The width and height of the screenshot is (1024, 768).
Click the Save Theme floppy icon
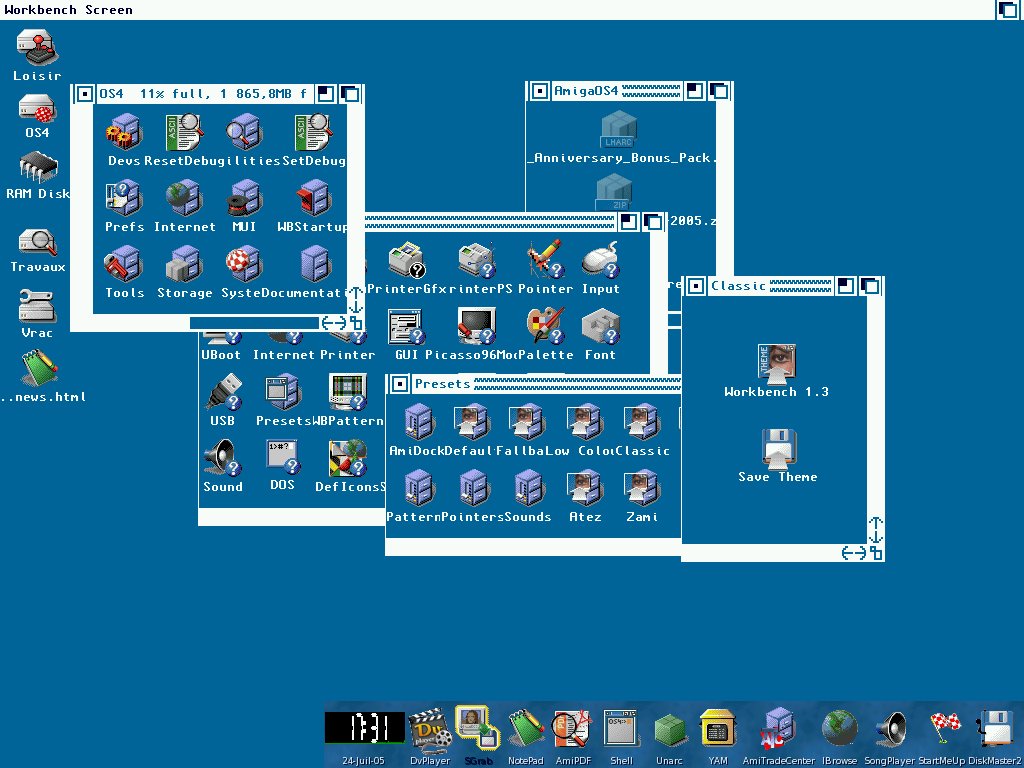(778, 448)
